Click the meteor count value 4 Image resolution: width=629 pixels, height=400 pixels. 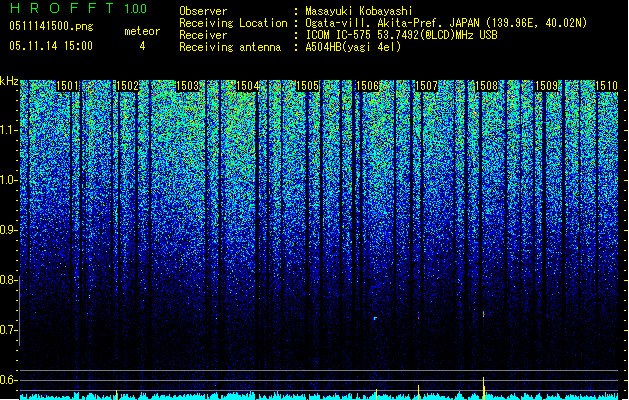click(x=142, y=46)
